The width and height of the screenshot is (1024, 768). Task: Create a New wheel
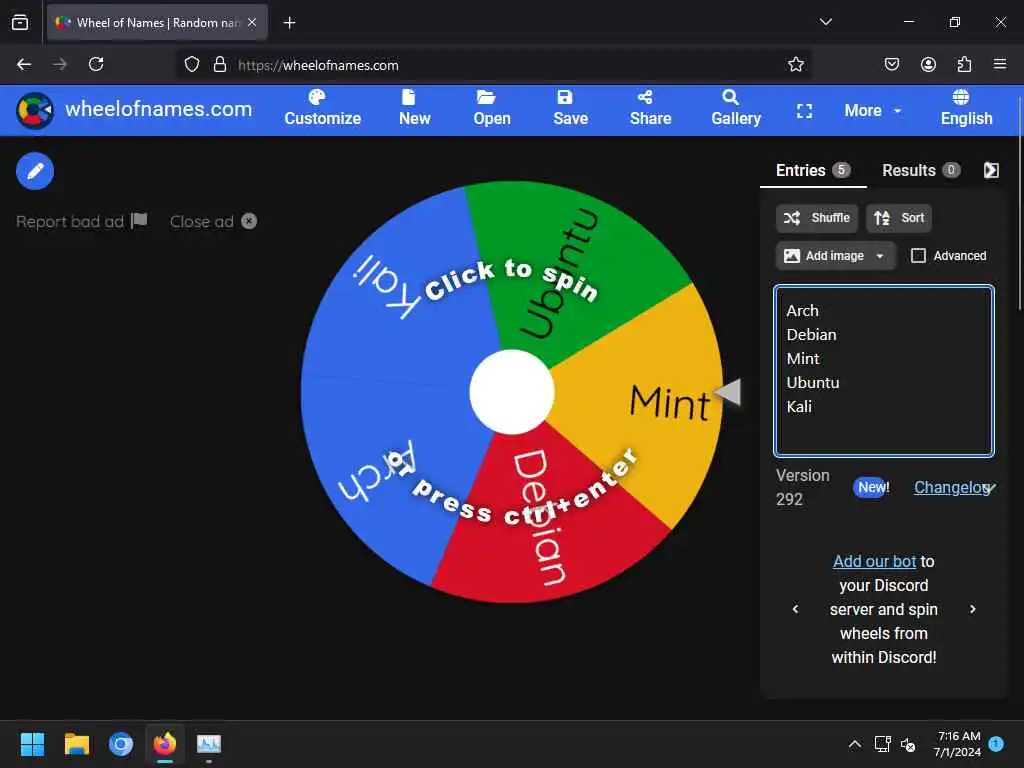(x=415, y=109)
